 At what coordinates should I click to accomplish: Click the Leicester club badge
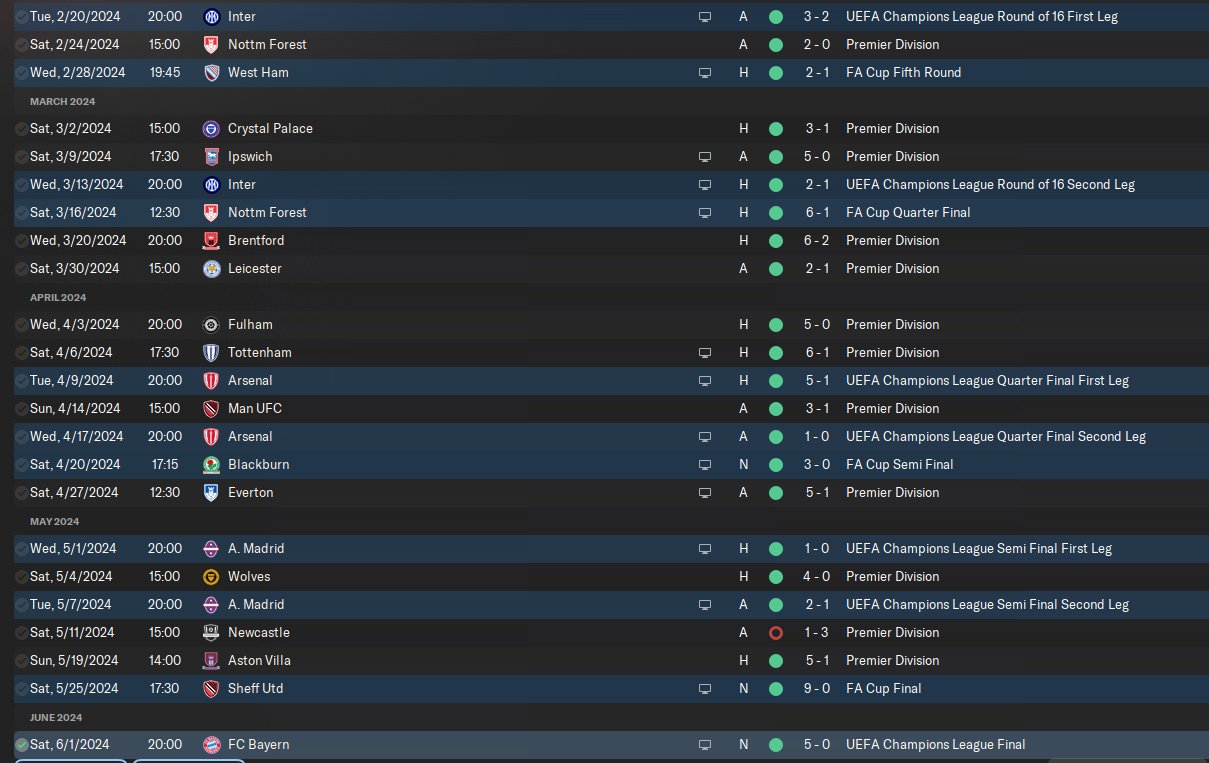coord(211,268)
